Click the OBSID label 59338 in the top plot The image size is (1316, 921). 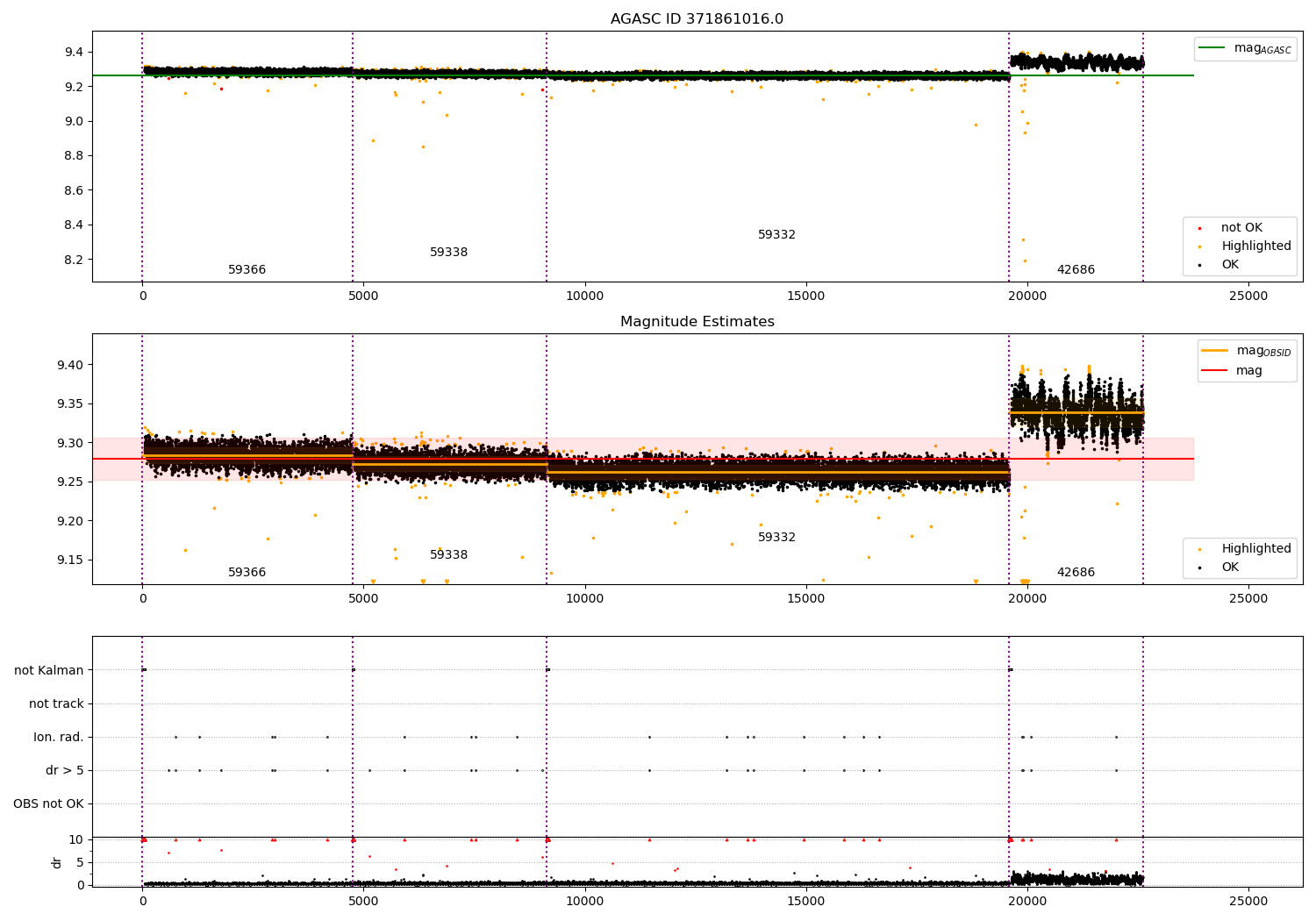point(448,253)
